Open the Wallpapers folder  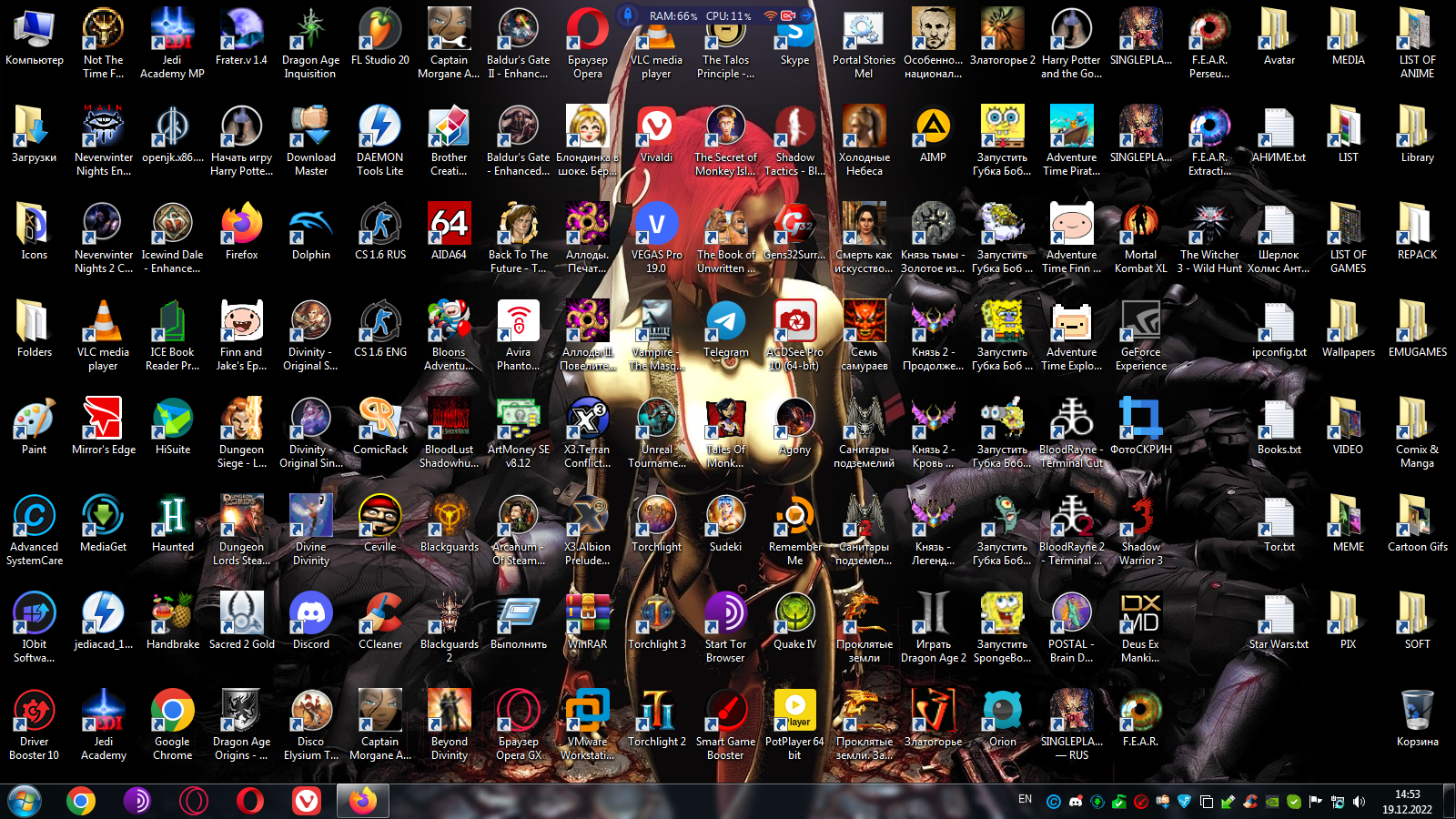click(x=1348, y=329)
